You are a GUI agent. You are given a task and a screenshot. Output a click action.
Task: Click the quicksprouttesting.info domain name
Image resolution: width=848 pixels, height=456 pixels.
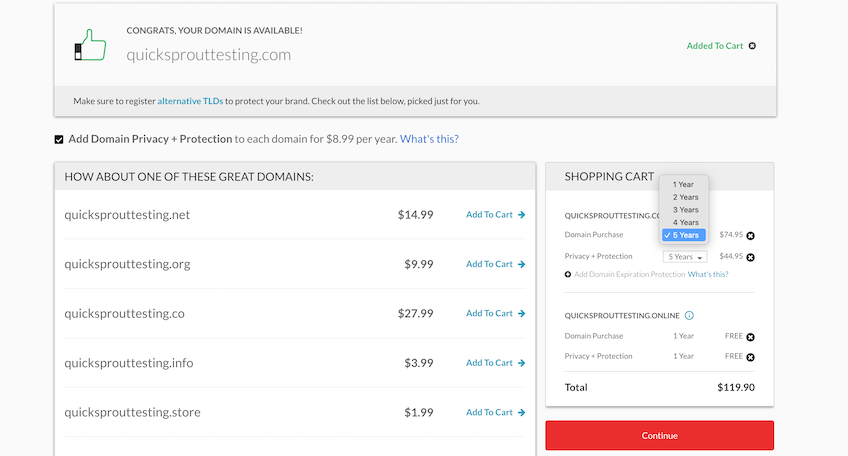tap(129, 363)
